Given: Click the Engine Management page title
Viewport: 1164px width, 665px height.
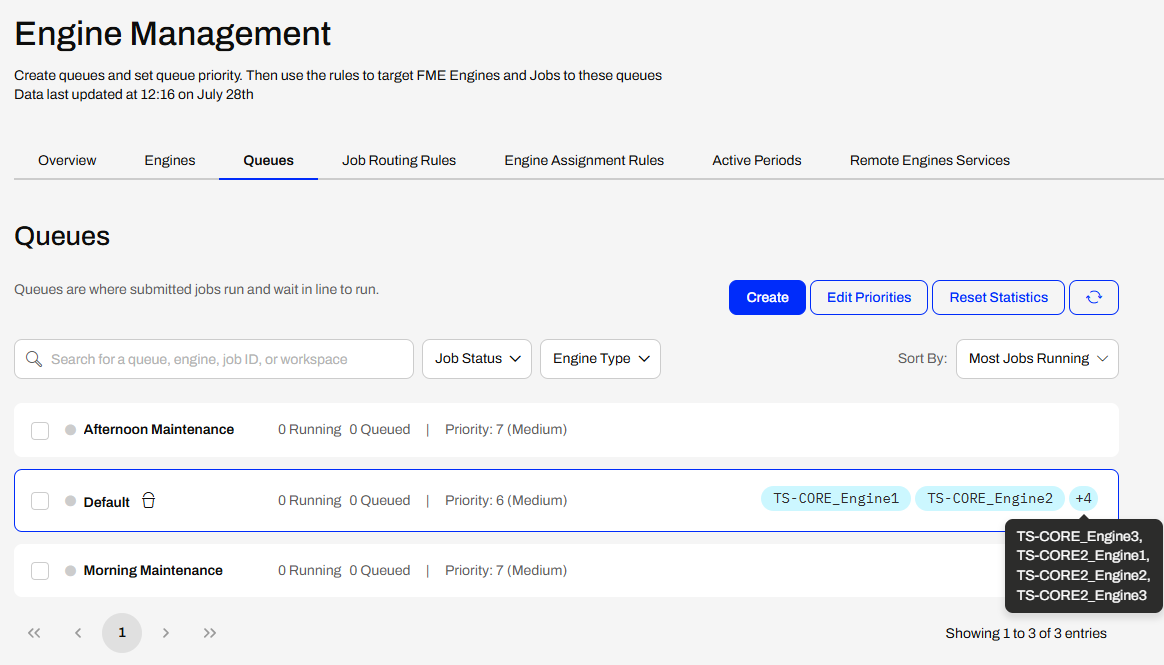Looking at the screenshot, I should 172,34.
